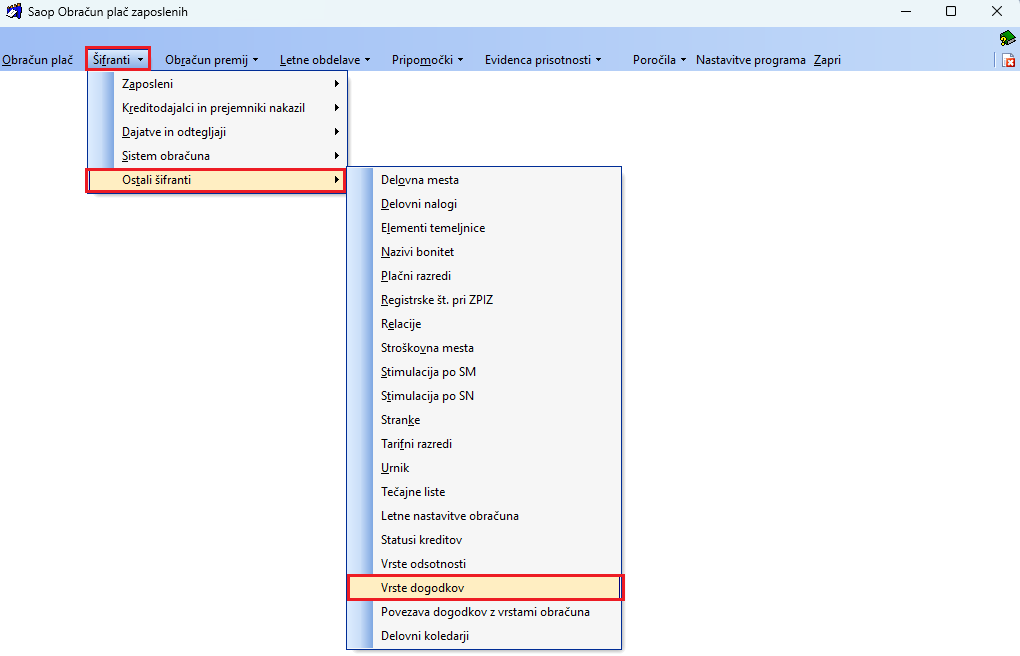Open Registrske št. pri ZPIZ

484,301
